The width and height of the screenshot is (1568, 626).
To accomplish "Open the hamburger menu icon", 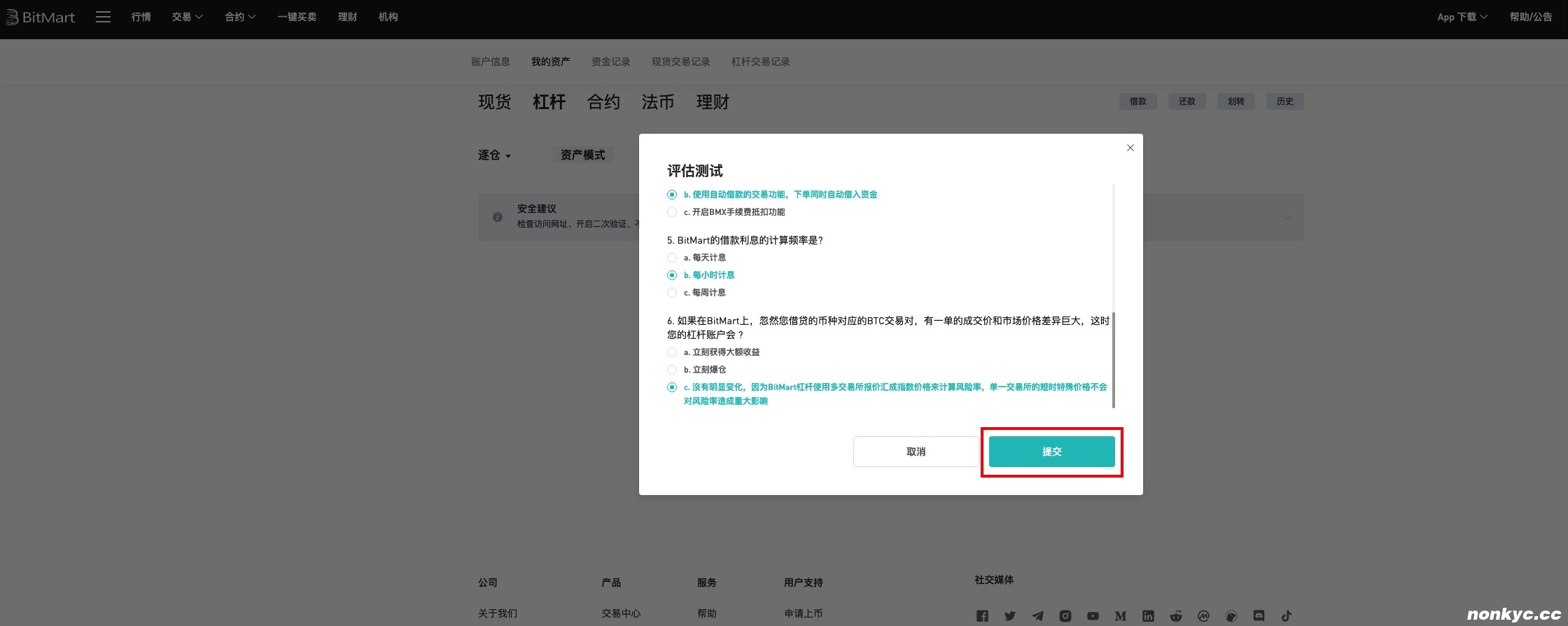I will [x=103, y=18].
